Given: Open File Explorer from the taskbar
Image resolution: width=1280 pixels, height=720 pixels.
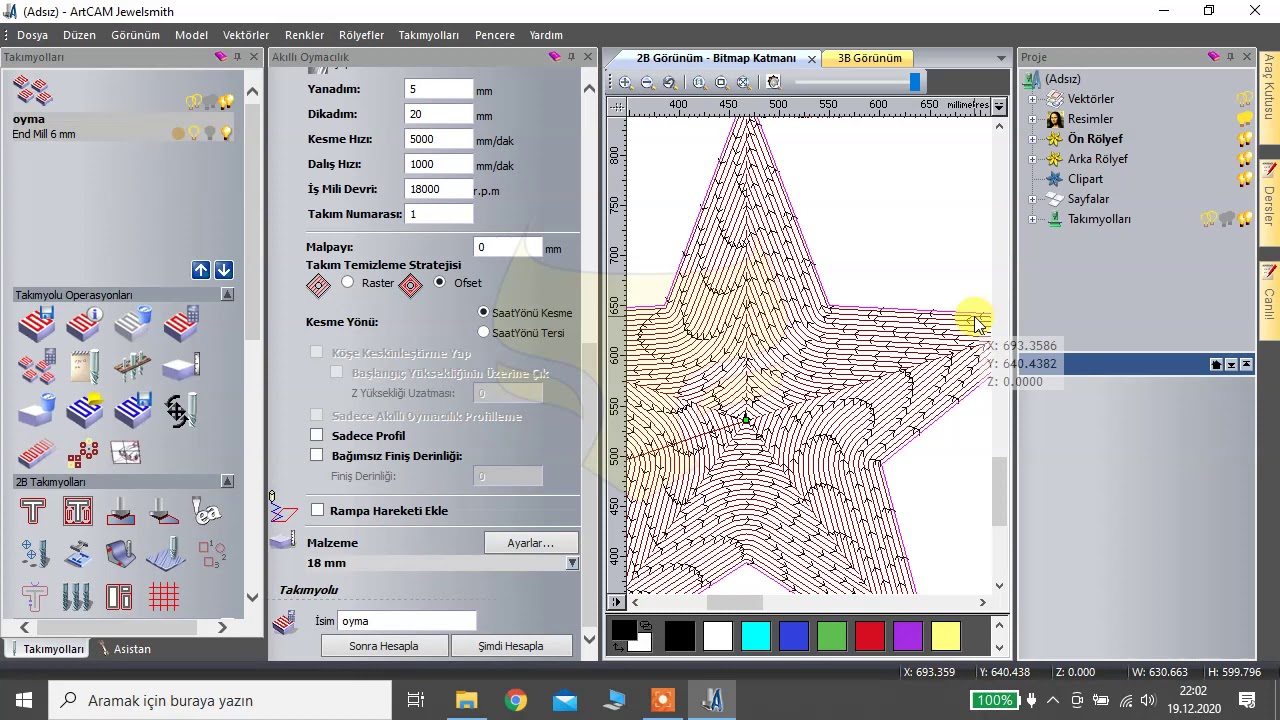Looking at the screenshot, I should click(x=467, y=700).
